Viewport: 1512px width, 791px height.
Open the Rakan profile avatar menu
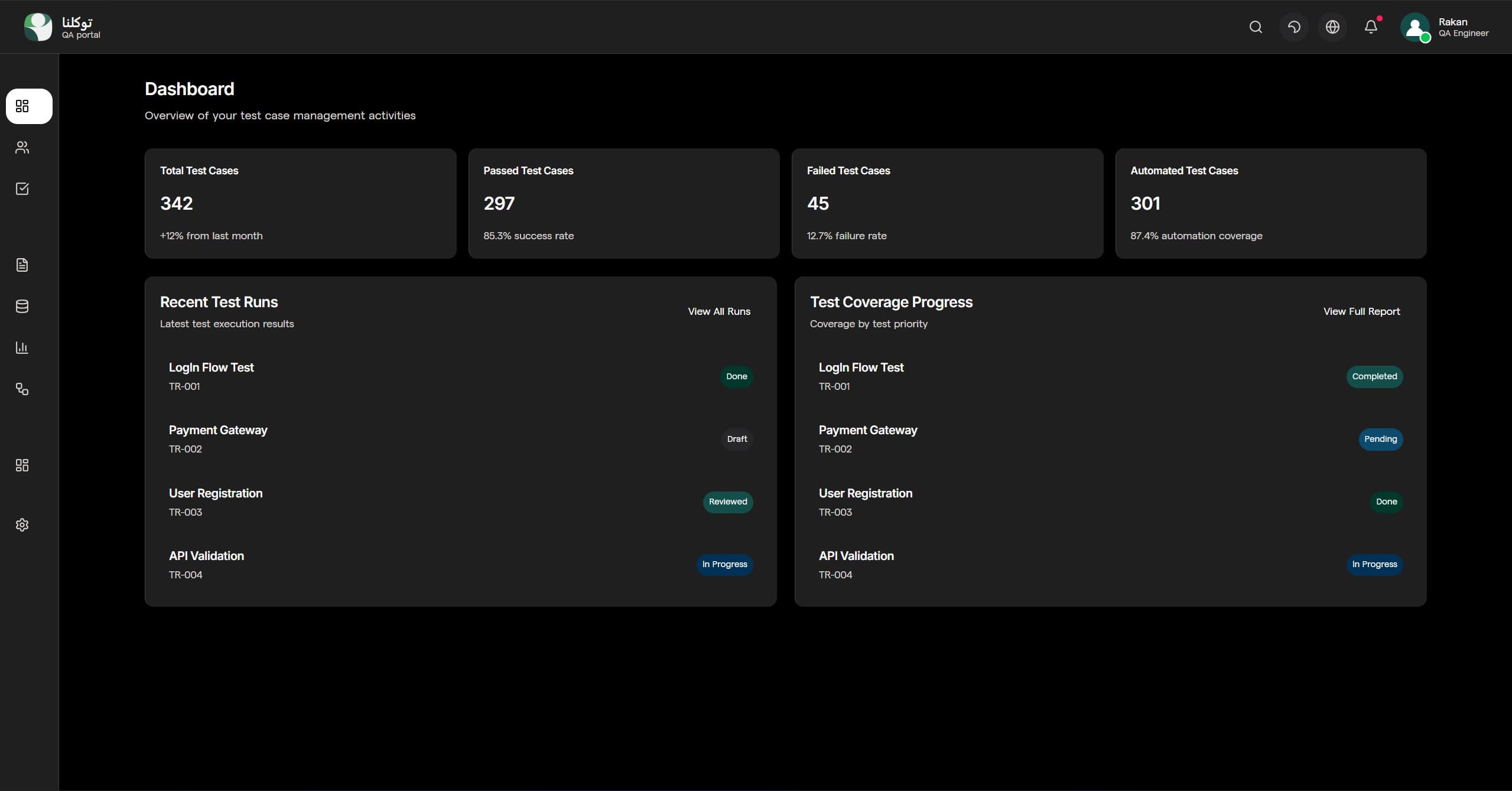pos(1415,27)
